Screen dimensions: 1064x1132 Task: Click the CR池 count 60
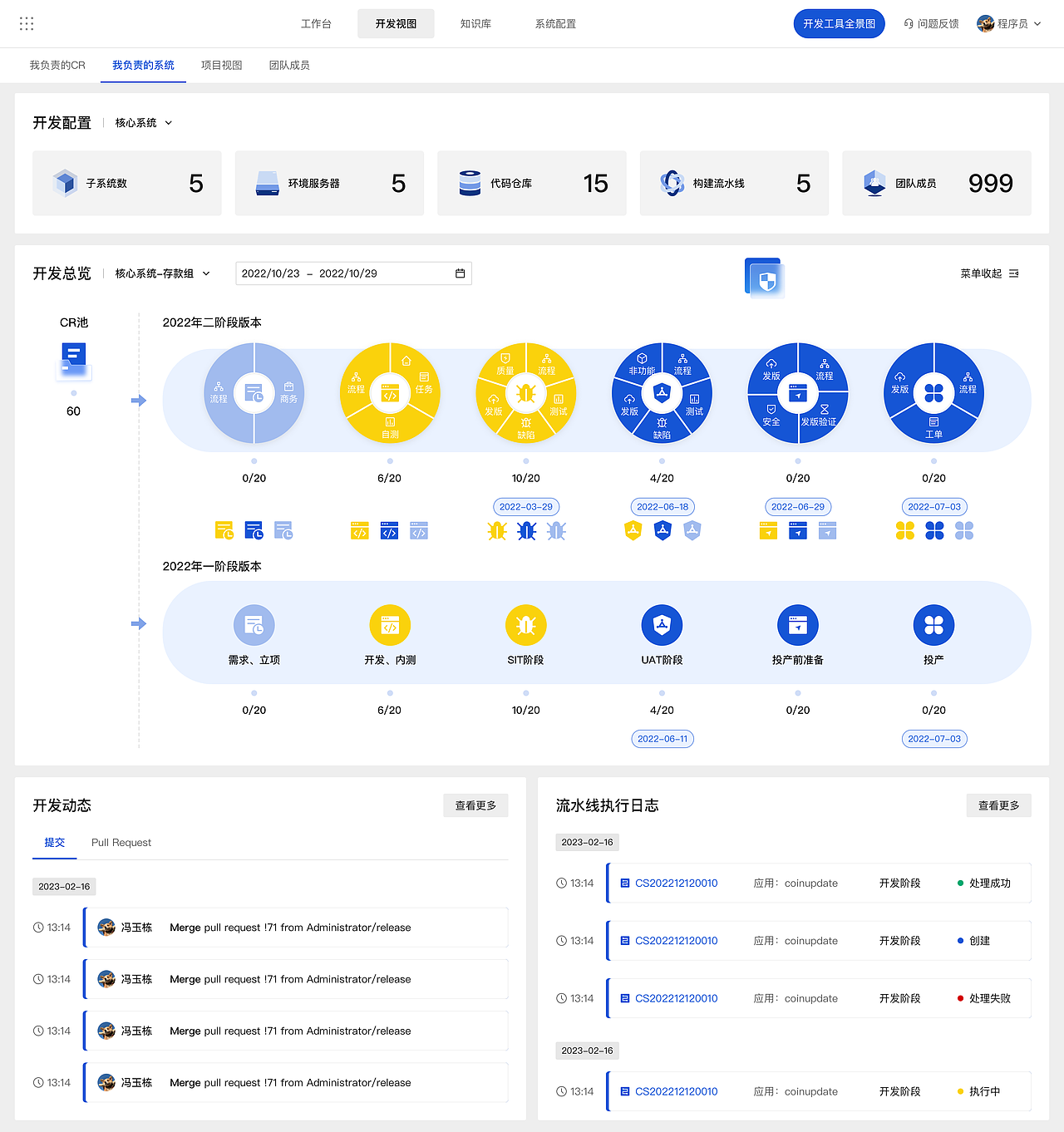(73, 411)
